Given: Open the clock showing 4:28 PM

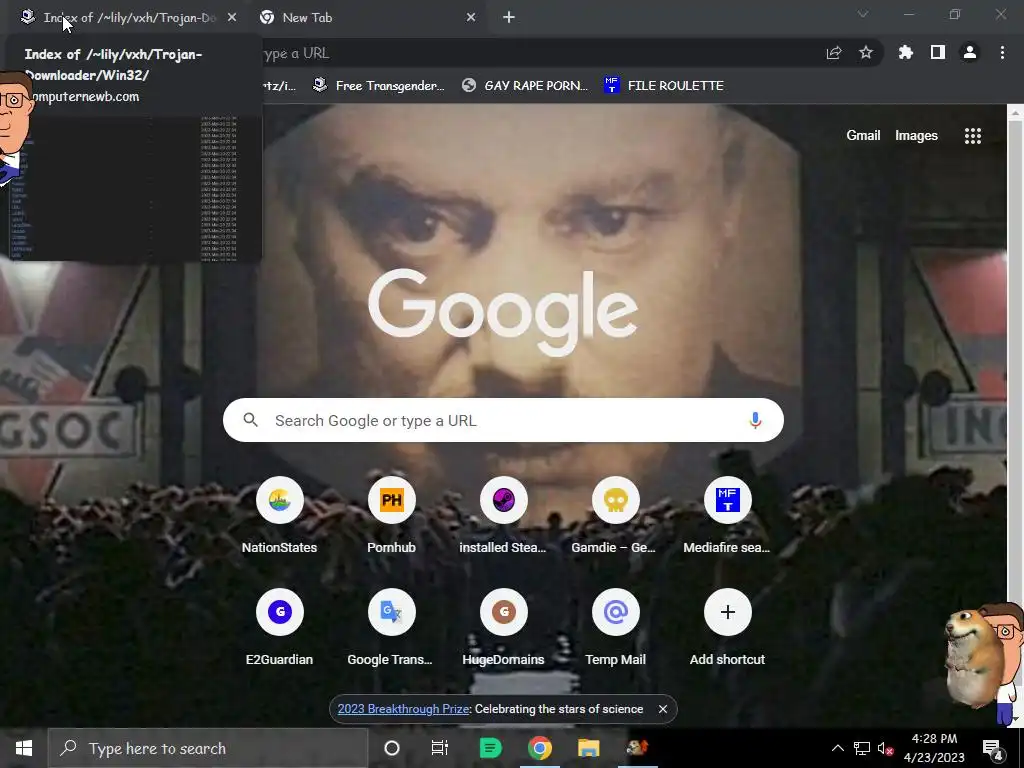Looking at the screenshot, I should (x=934, y=748).
